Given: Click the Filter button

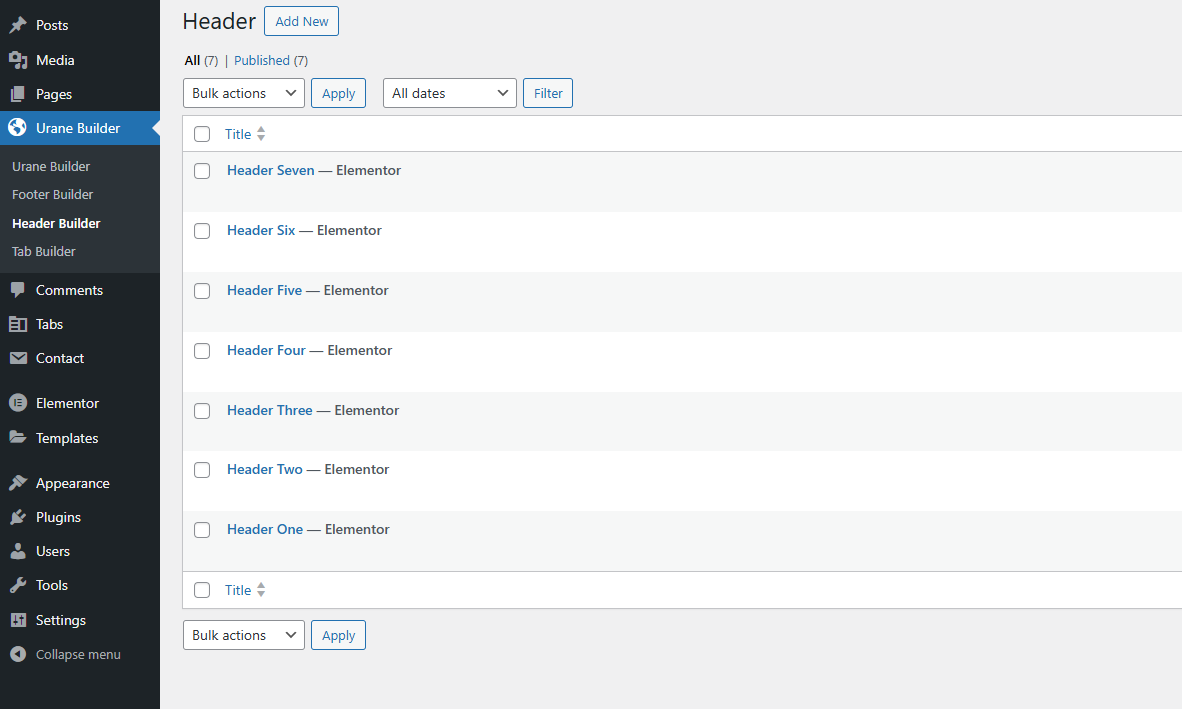Looking at the screenshot, I should pos(548,93).
